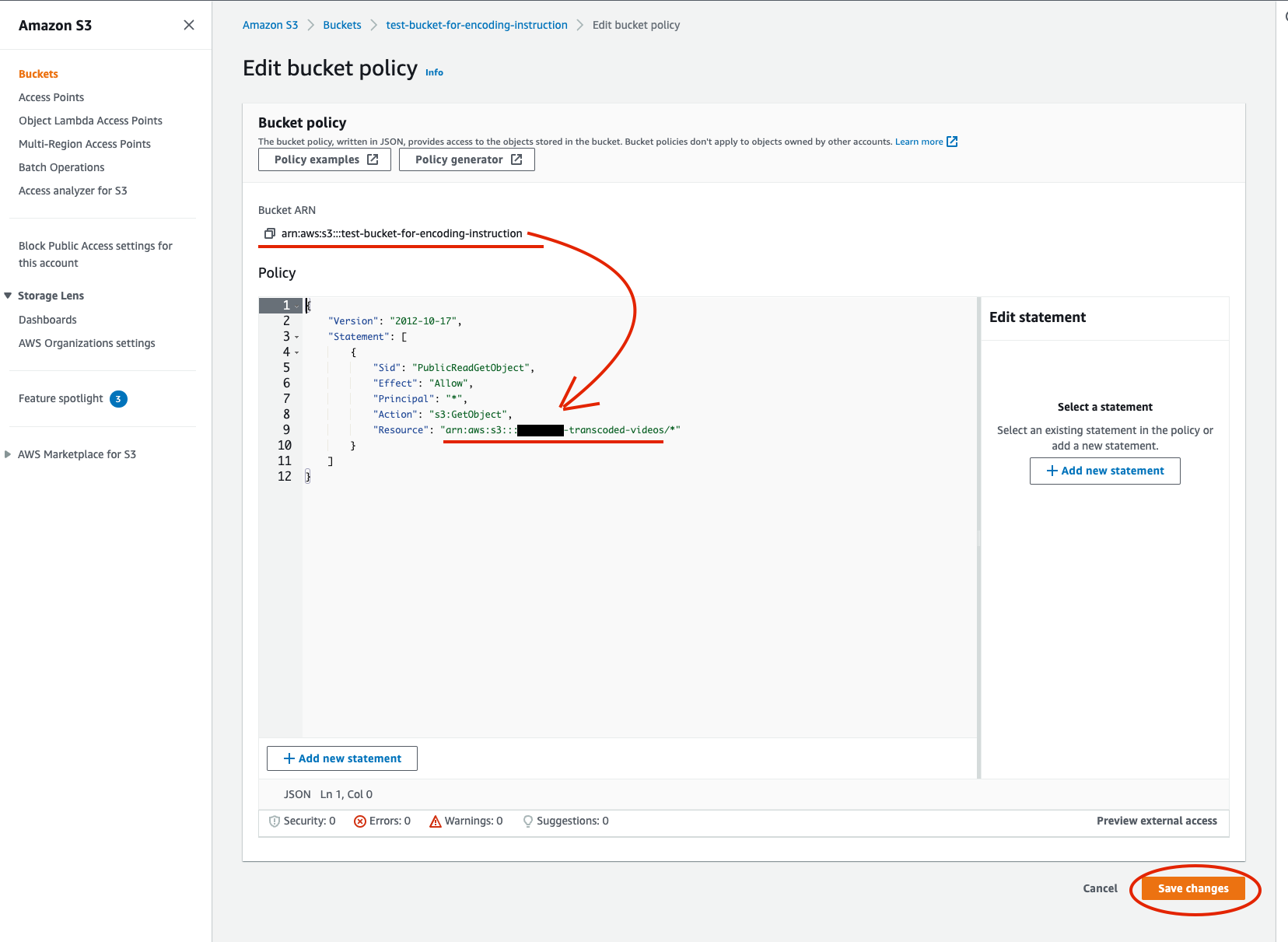Click the Security shield status icon

pyautogui.click(x=274, y=821)
